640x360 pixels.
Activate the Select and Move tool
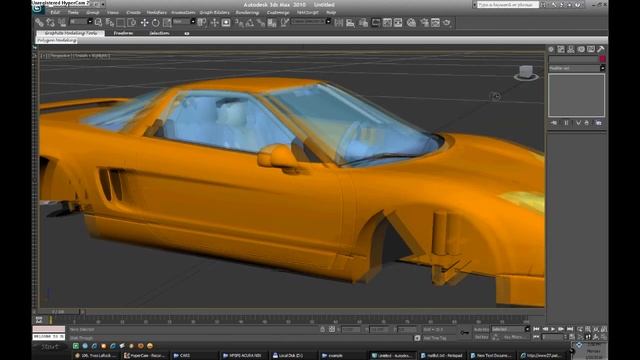coord(144,22)
